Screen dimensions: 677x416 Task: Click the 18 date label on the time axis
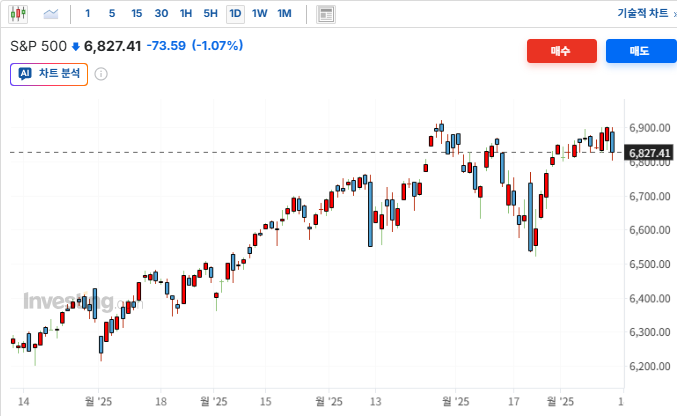161,402
